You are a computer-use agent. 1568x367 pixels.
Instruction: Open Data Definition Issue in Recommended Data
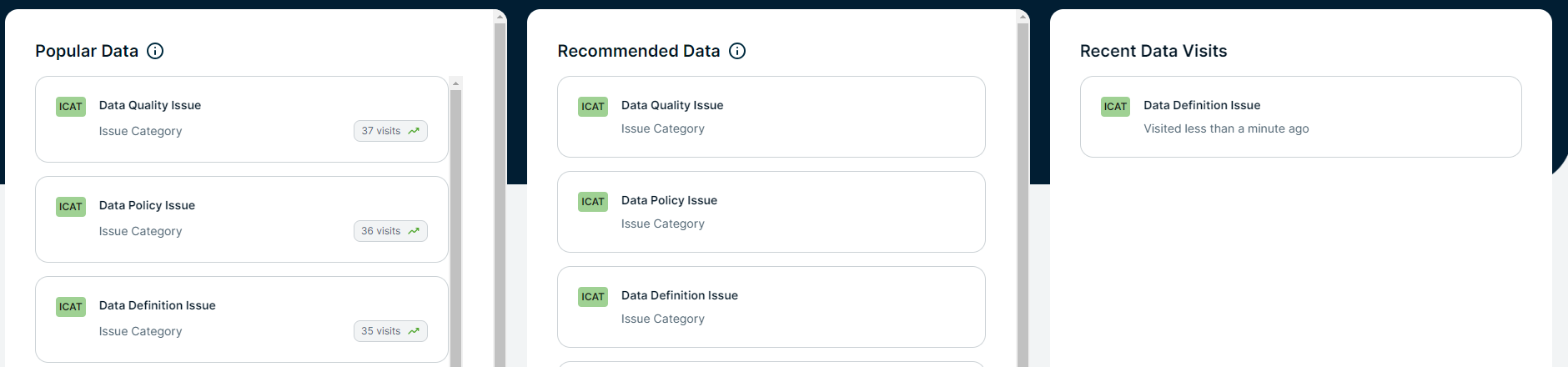click(679, 295)
